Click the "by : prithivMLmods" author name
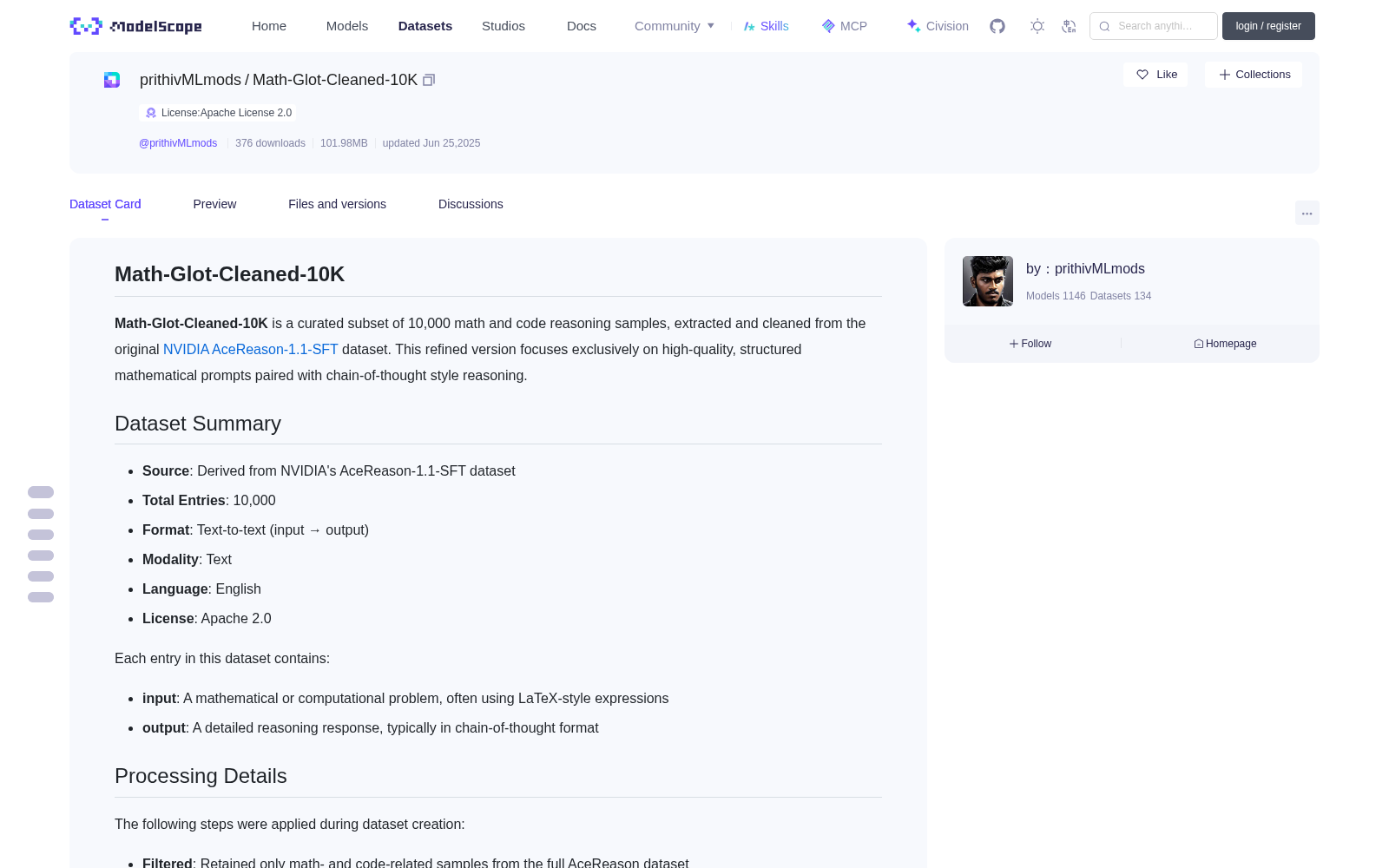This screenshot has width=1389, height=868. [1085, 269]
